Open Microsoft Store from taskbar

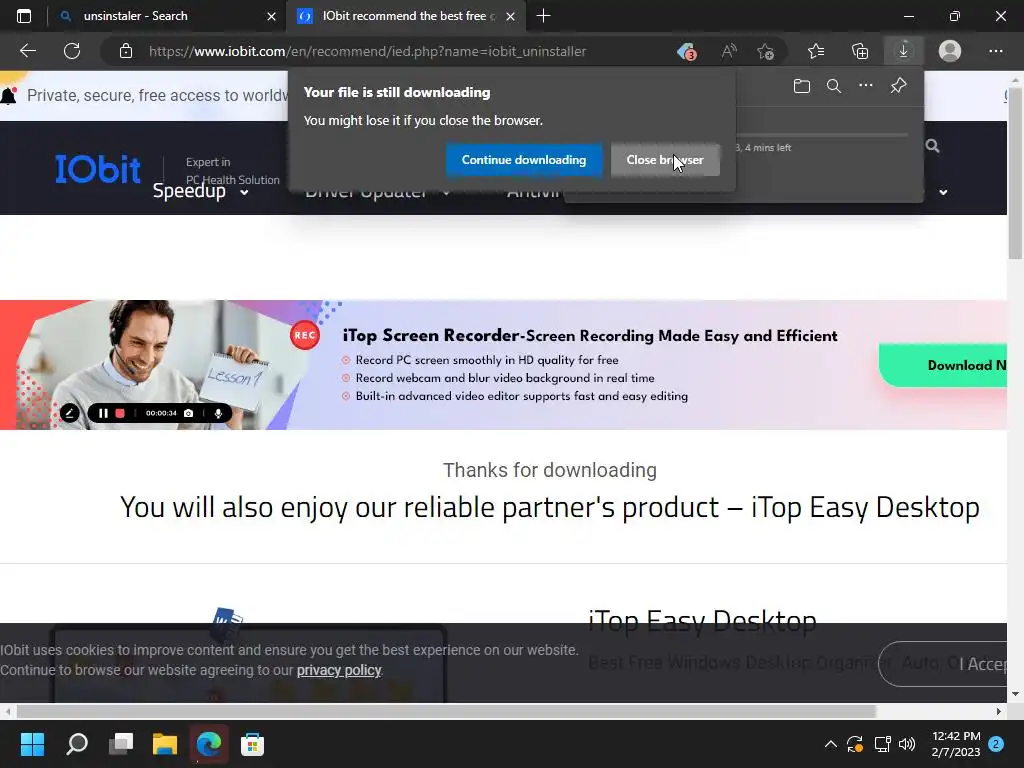252,744
